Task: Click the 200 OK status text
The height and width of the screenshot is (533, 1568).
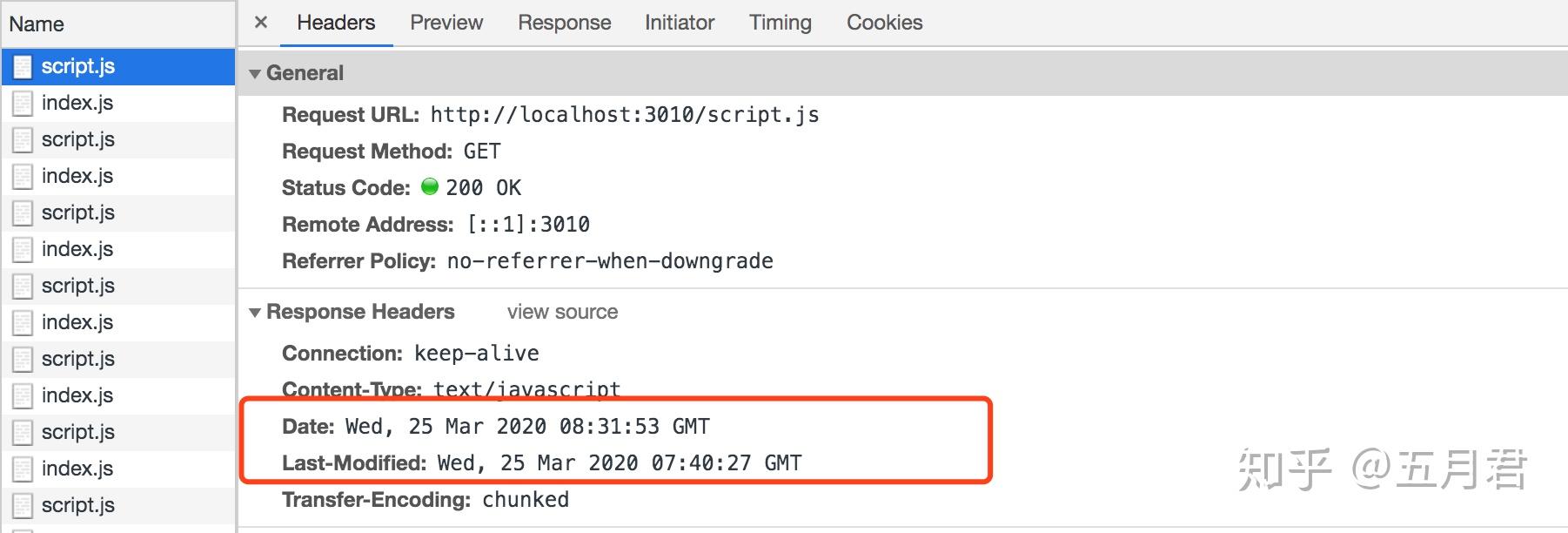Action: pos(484,188)
